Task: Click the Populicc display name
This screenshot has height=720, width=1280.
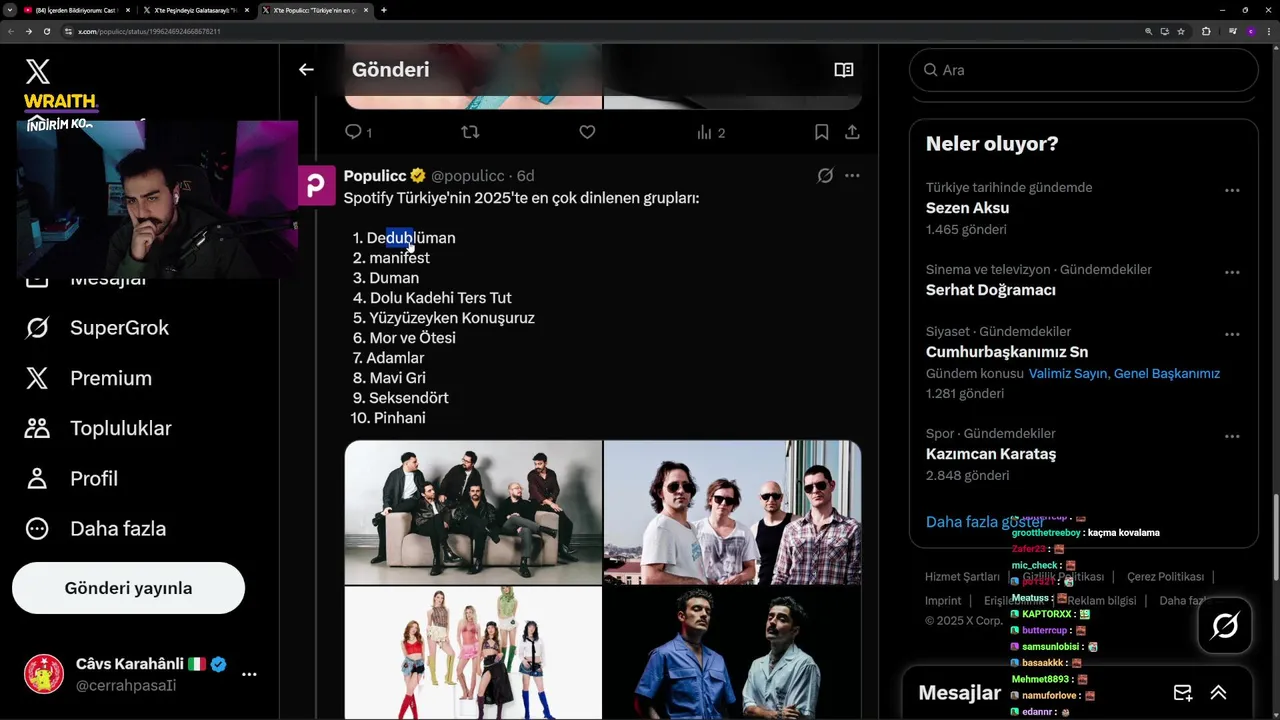Action: 375,176
